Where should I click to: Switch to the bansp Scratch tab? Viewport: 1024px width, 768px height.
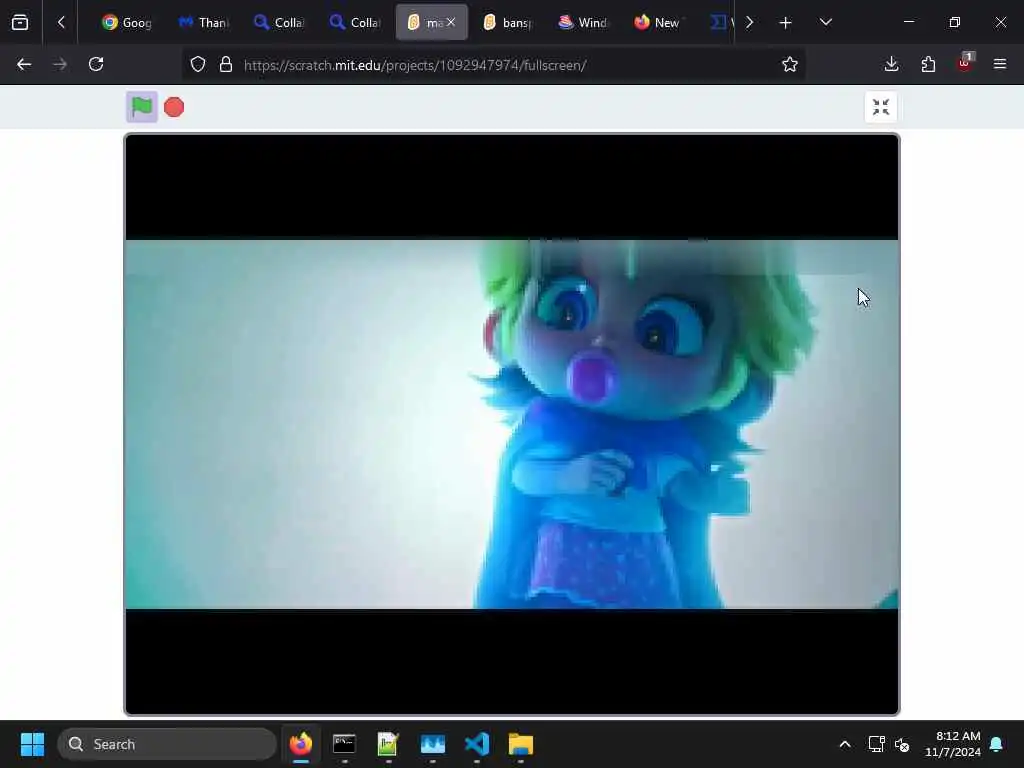pos(508,23)
